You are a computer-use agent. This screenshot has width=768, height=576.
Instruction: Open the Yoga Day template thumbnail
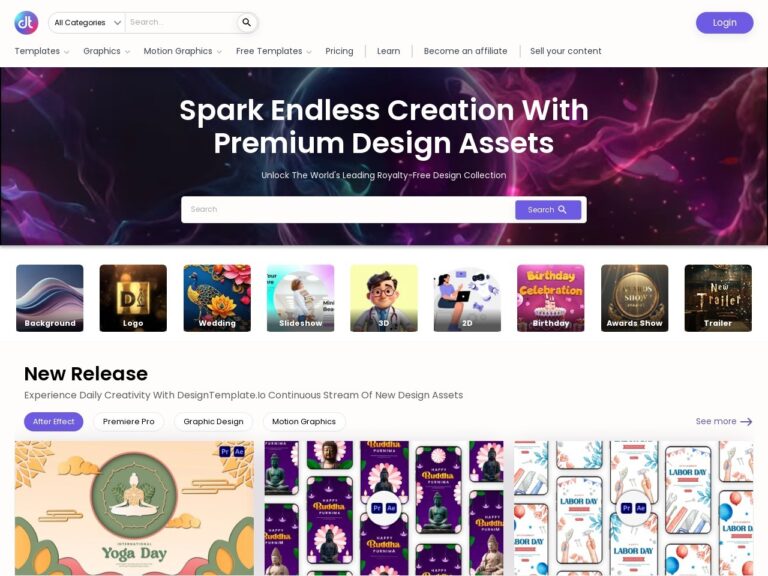[134, 508]
